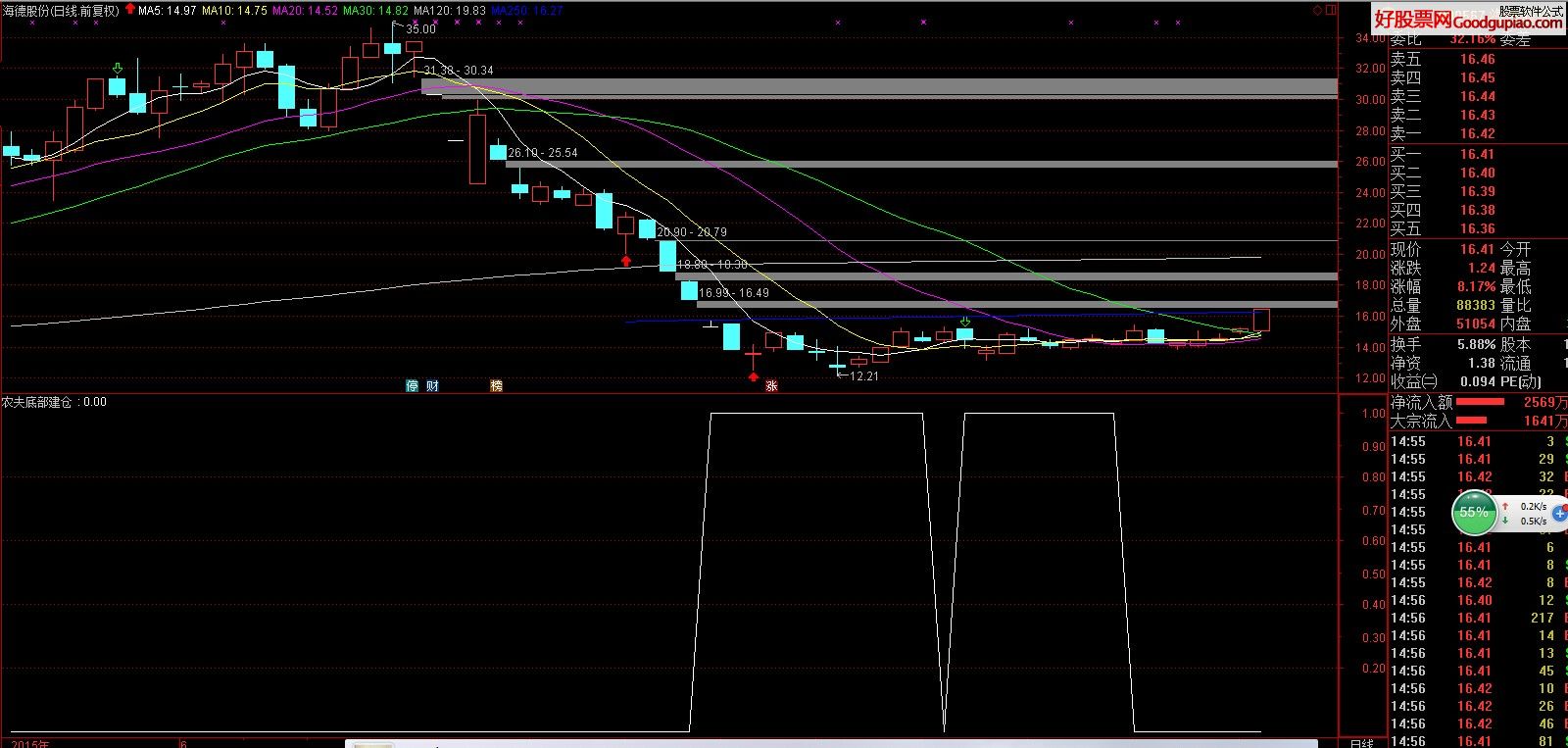Viewport: 1568px width, 748px height.
Task: Click the green down-arrow marker near the 16.00 level
Action: (x=965, y=322)
